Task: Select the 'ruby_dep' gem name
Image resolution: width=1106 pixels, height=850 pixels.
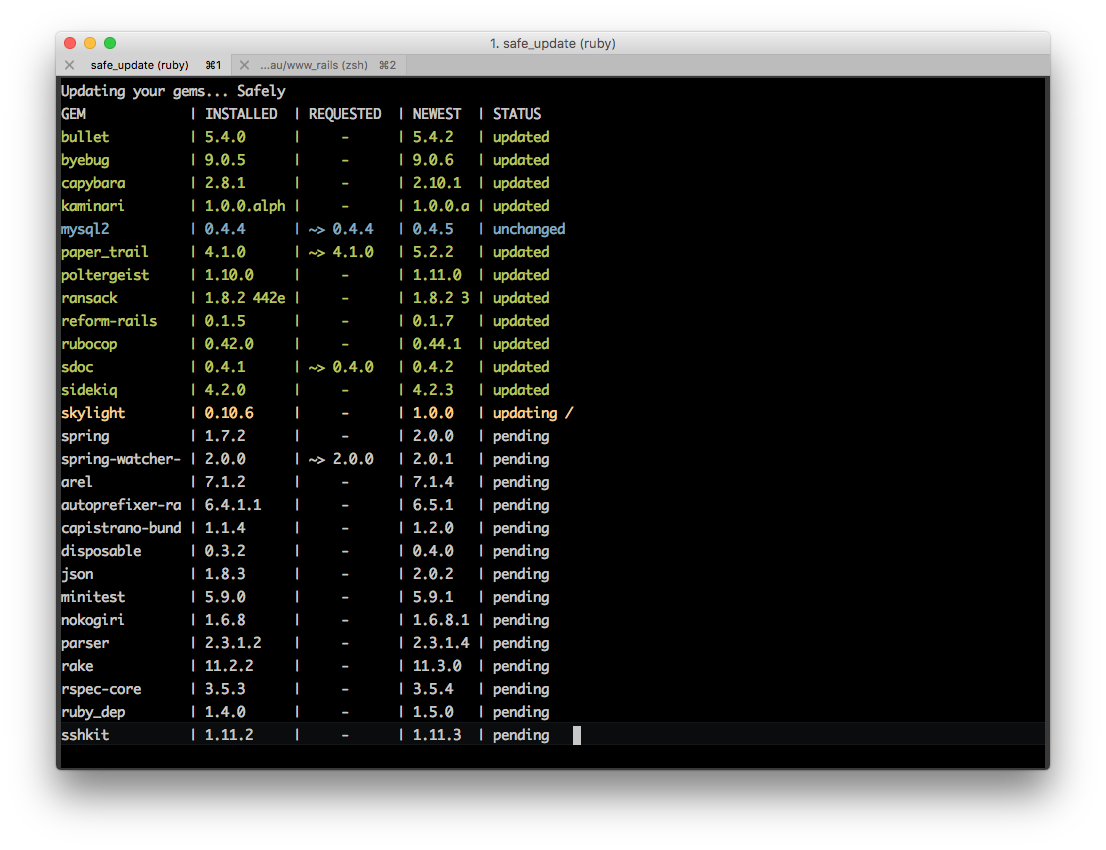Action: 92,712
